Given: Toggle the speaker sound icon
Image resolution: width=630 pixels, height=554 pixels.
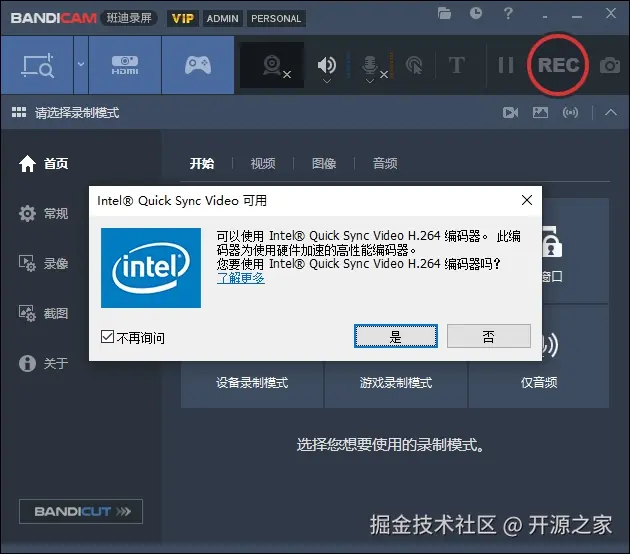Looking at the screenshot, I should 327,64.
